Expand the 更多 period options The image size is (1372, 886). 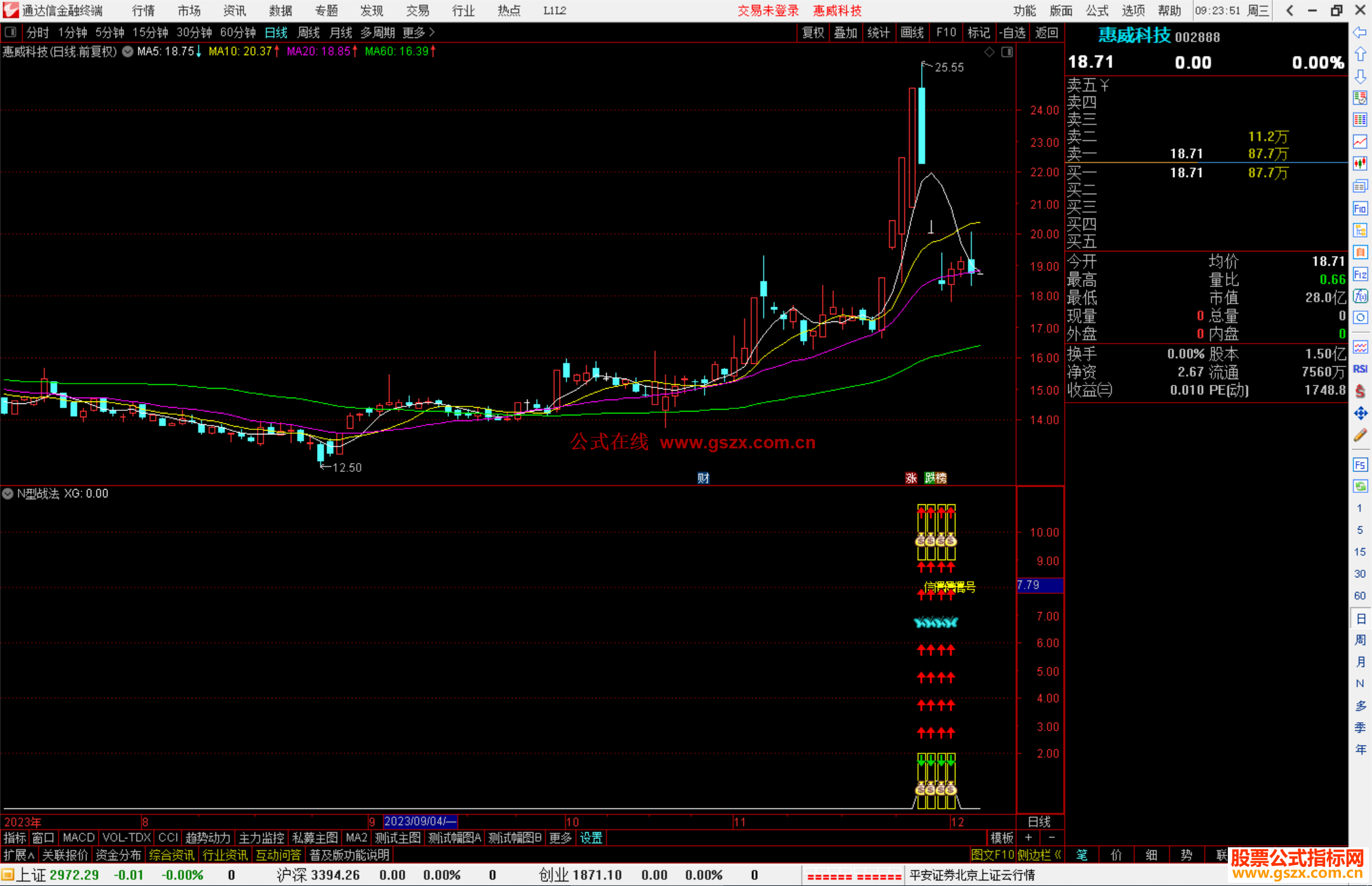(419, 32)
